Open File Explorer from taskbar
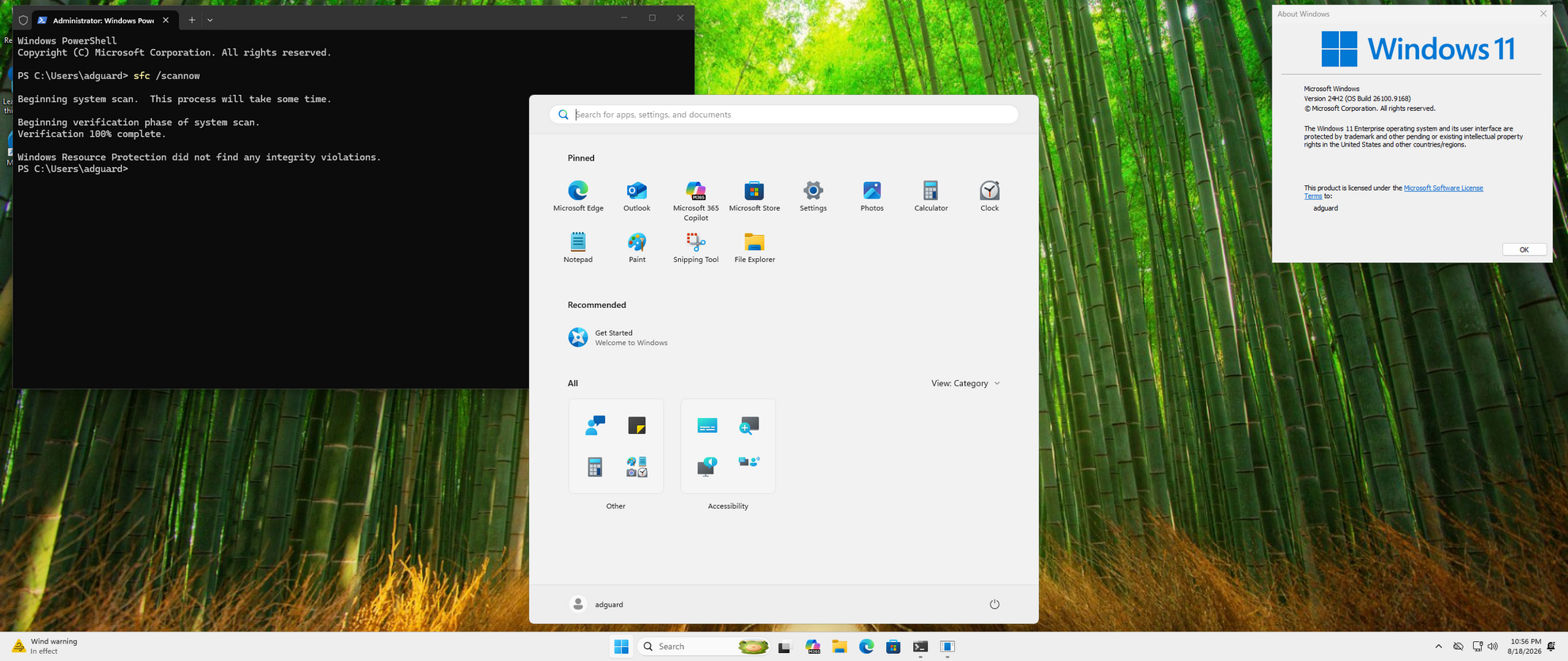 click(839, 647)
